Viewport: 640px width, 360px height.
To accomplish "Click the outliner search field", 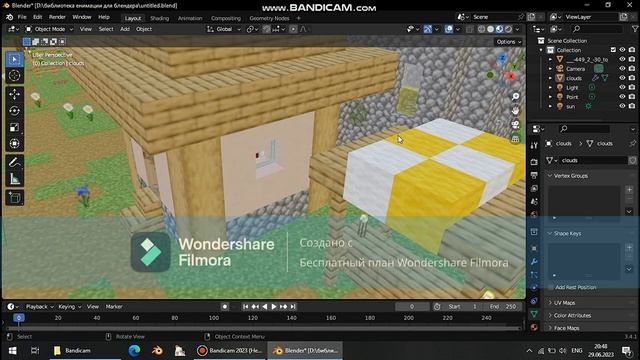I will pyautogui.click(x=597, y=29).
